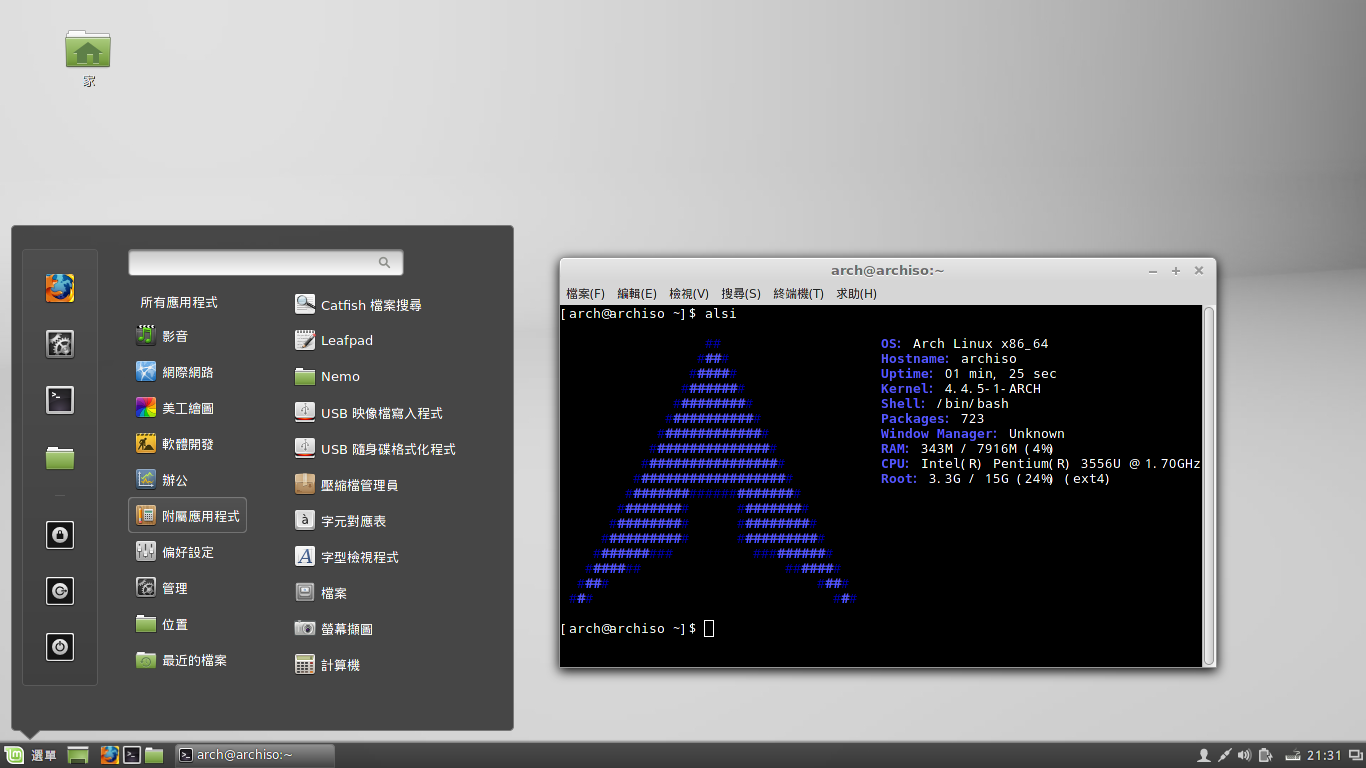Open the 家 home folder on desktop

coord(88,58)
